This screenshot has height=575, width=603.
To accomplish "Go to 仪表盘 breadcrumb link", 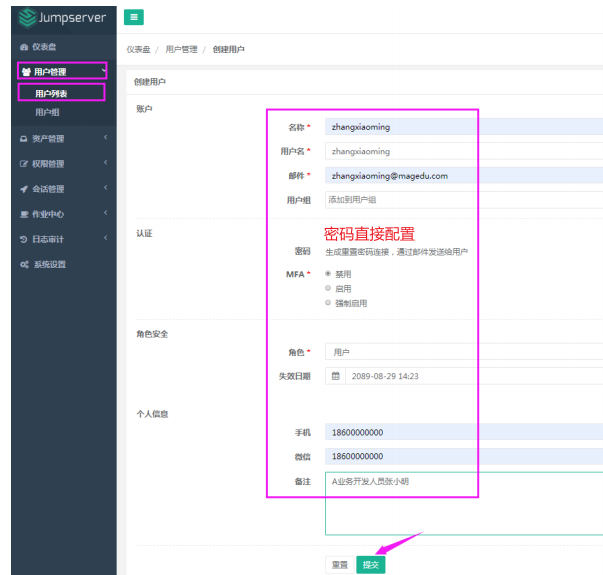I will tap(138, 49).
